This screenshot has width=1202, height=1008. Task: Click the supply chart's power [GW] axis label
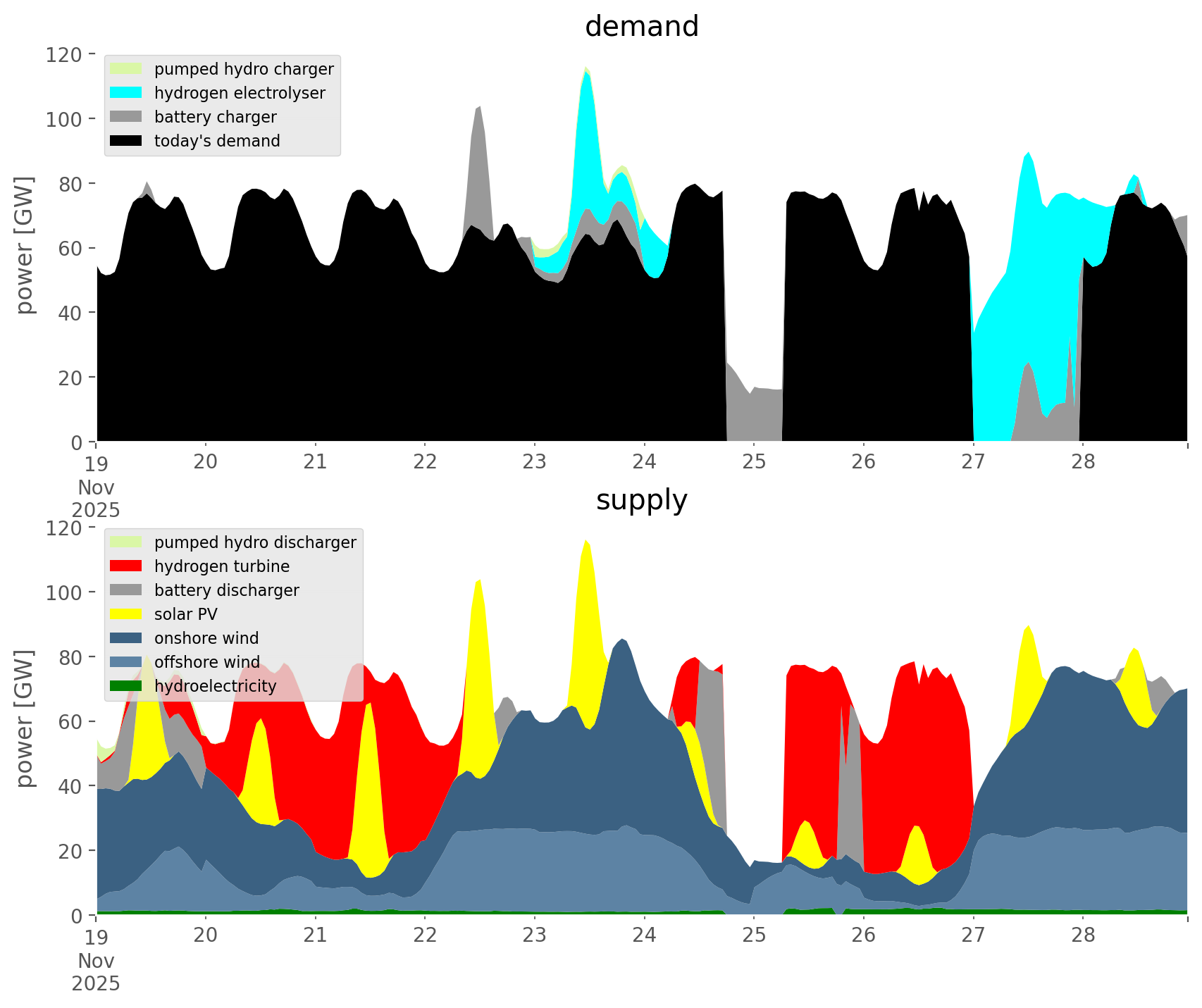[25, 718]
